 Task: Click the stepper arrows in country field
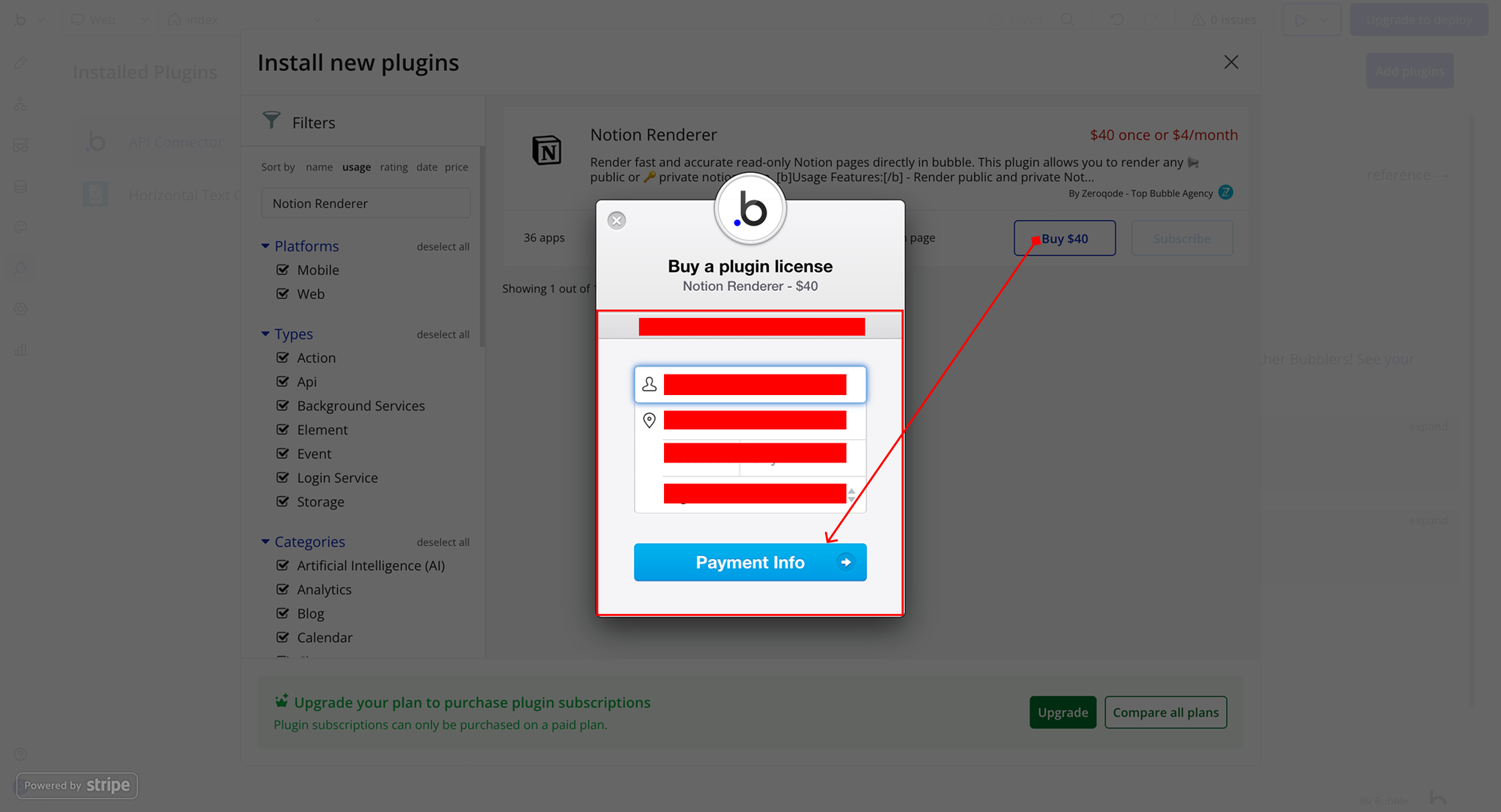tap(852, 495)
